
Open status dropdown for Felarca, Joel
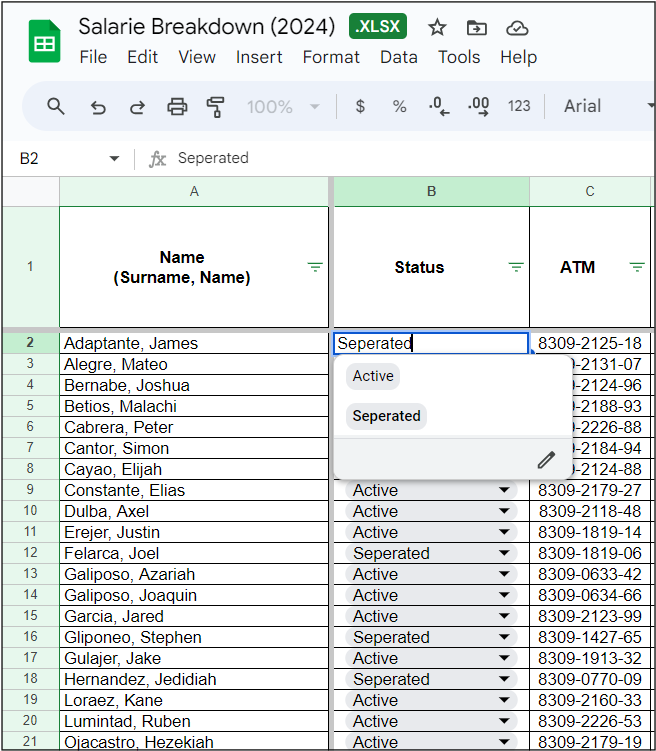point(504,553)
